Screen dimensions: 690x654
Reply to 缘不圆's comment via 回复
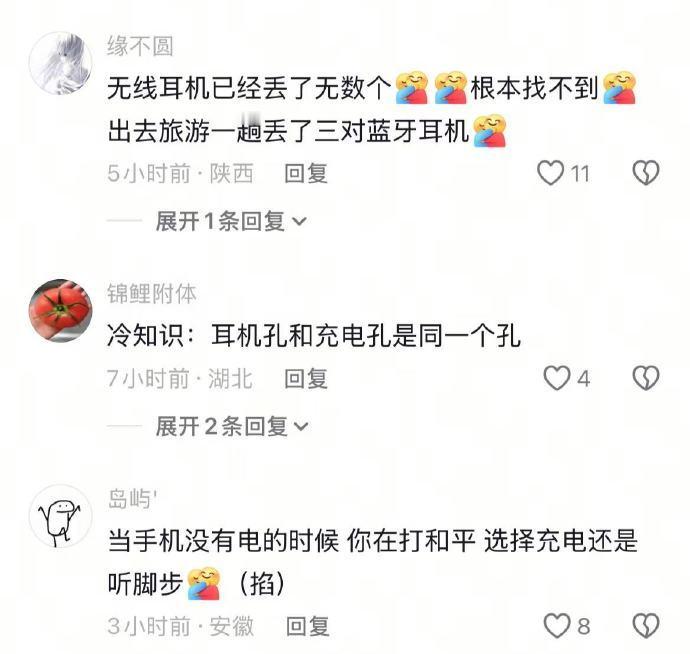306,173
